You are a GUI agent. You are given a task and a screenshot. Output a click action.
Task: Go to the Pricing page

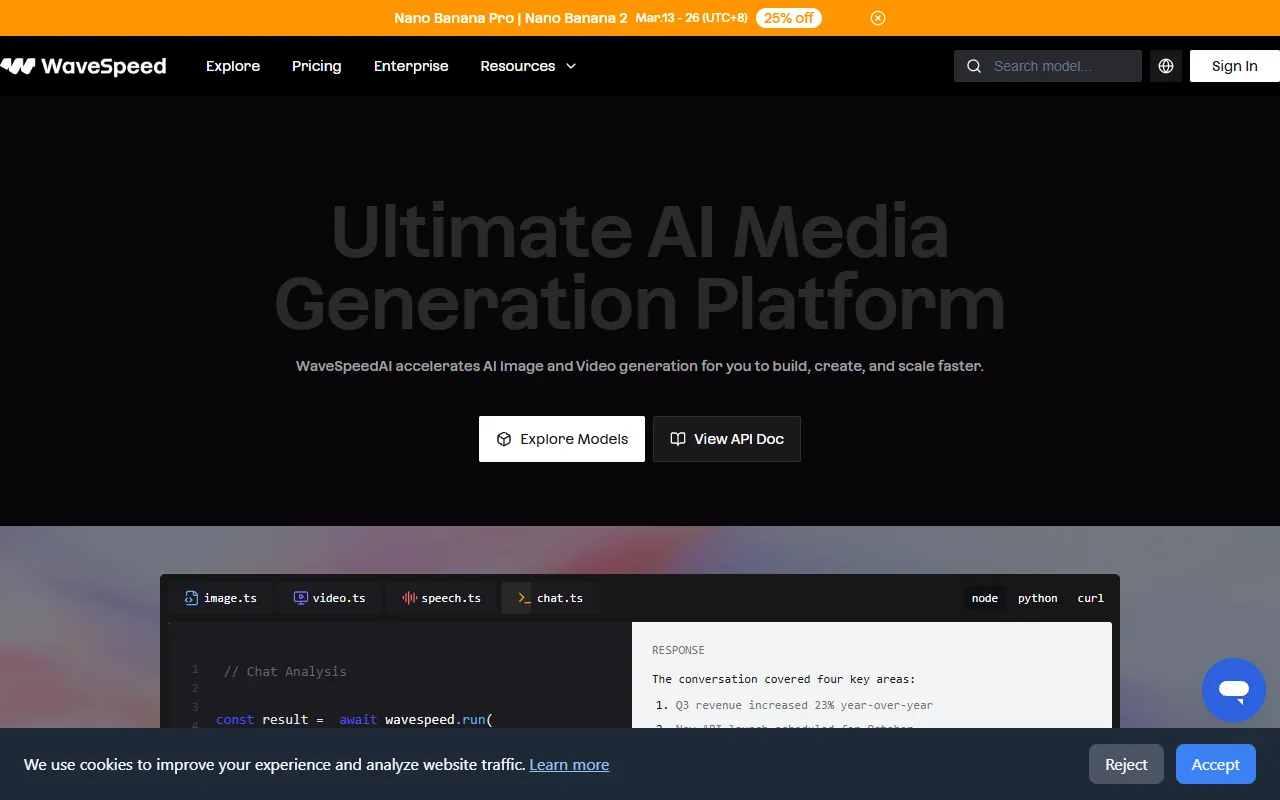coord(316,66)
